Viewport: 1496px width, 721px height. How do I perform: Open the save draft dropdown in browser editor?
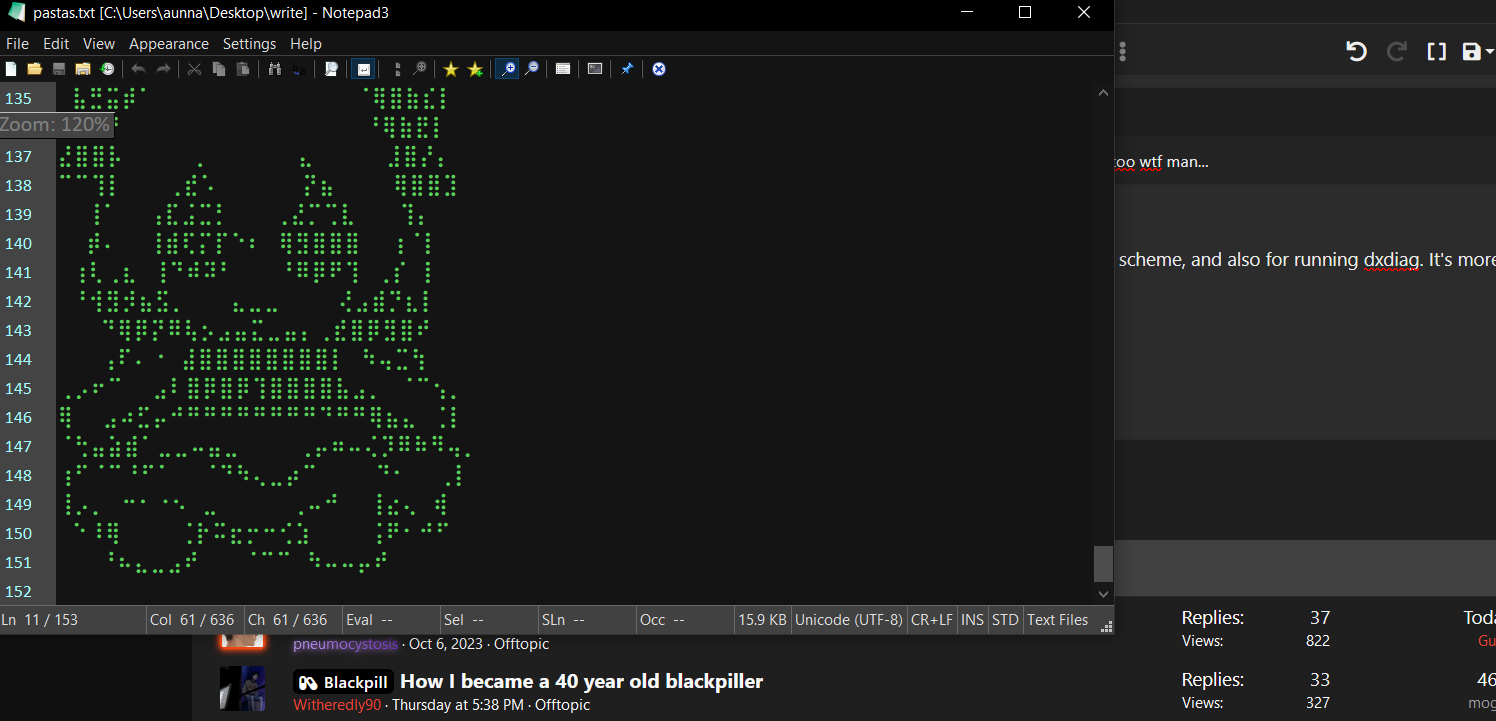(1478, 52)
